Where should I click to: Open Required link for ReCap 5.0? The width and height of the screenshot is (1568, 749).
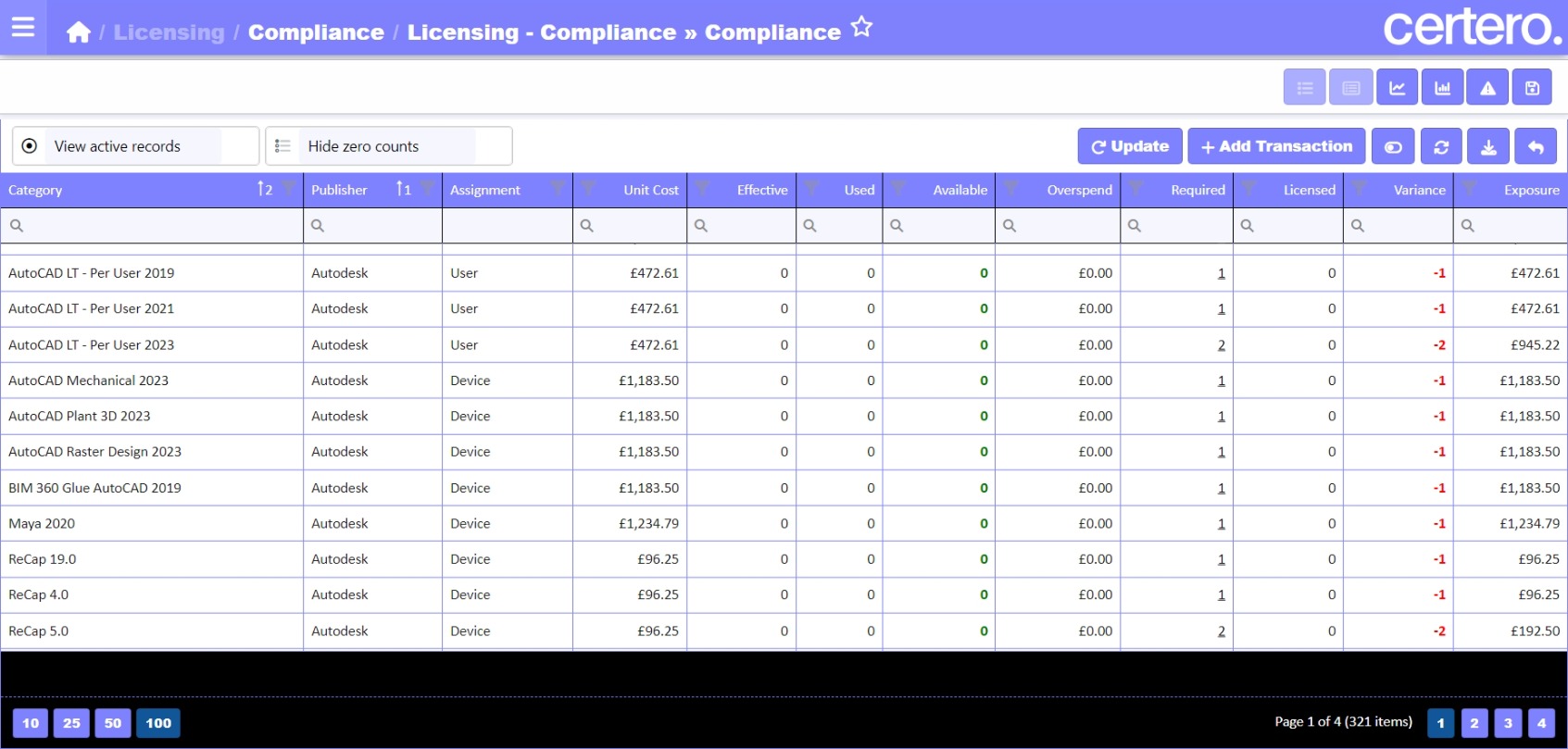point(1221,631)
